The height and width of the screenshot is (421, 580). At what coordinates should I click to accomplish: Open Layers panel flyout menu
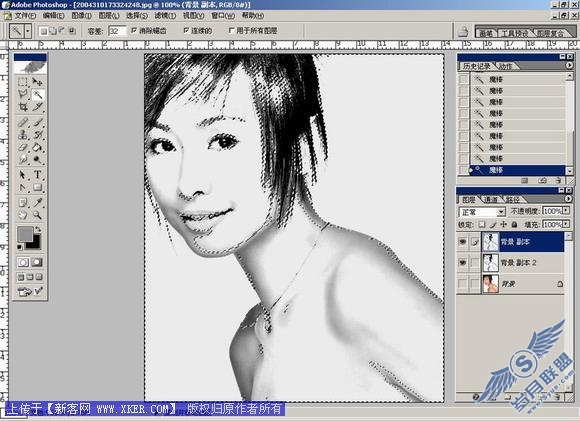coord(569,199)
